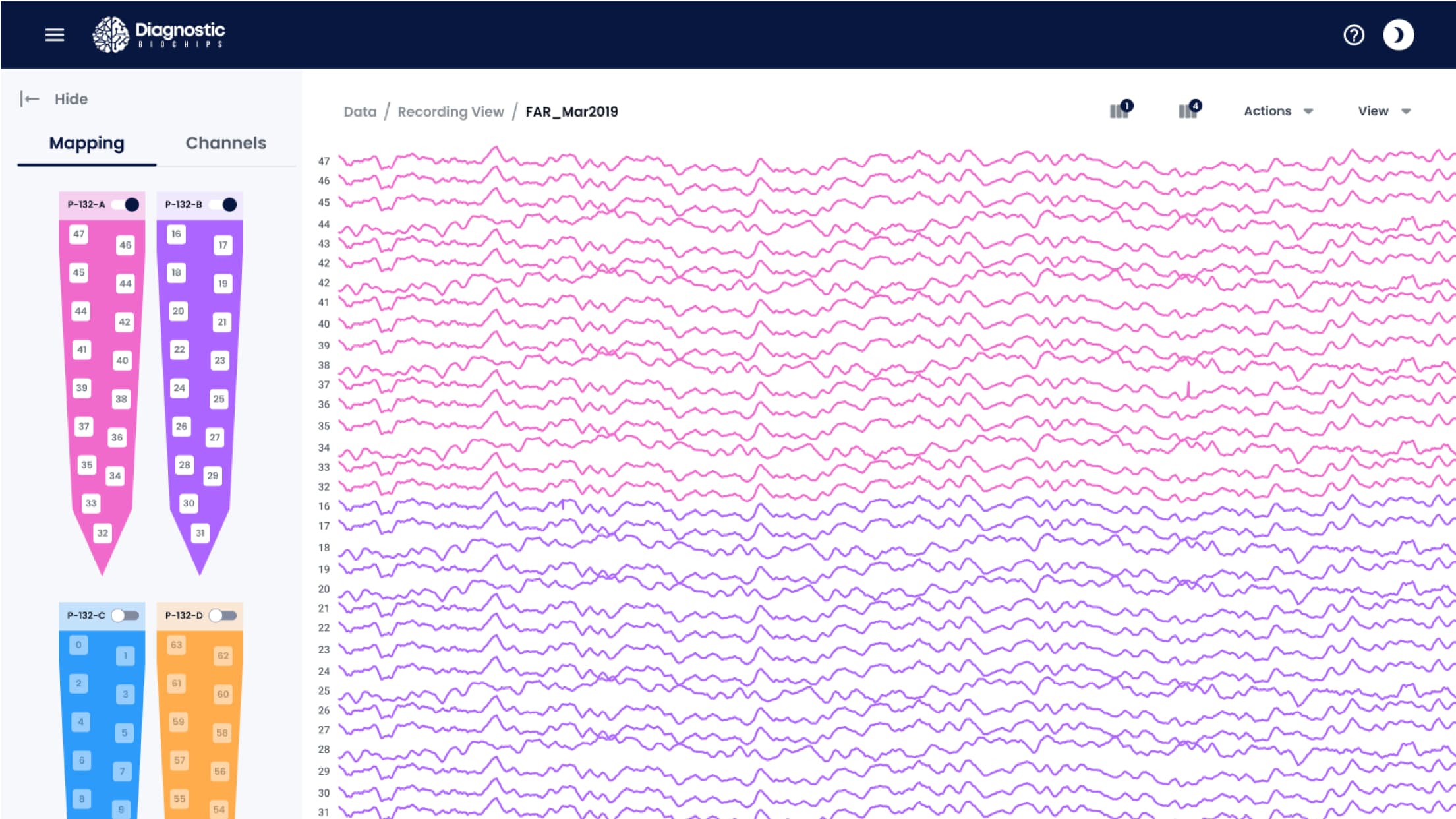Viewport: 1456px width, 819px height.
Task: Select electrode 47 on probe P-132-A
Action: click(78, 234)
